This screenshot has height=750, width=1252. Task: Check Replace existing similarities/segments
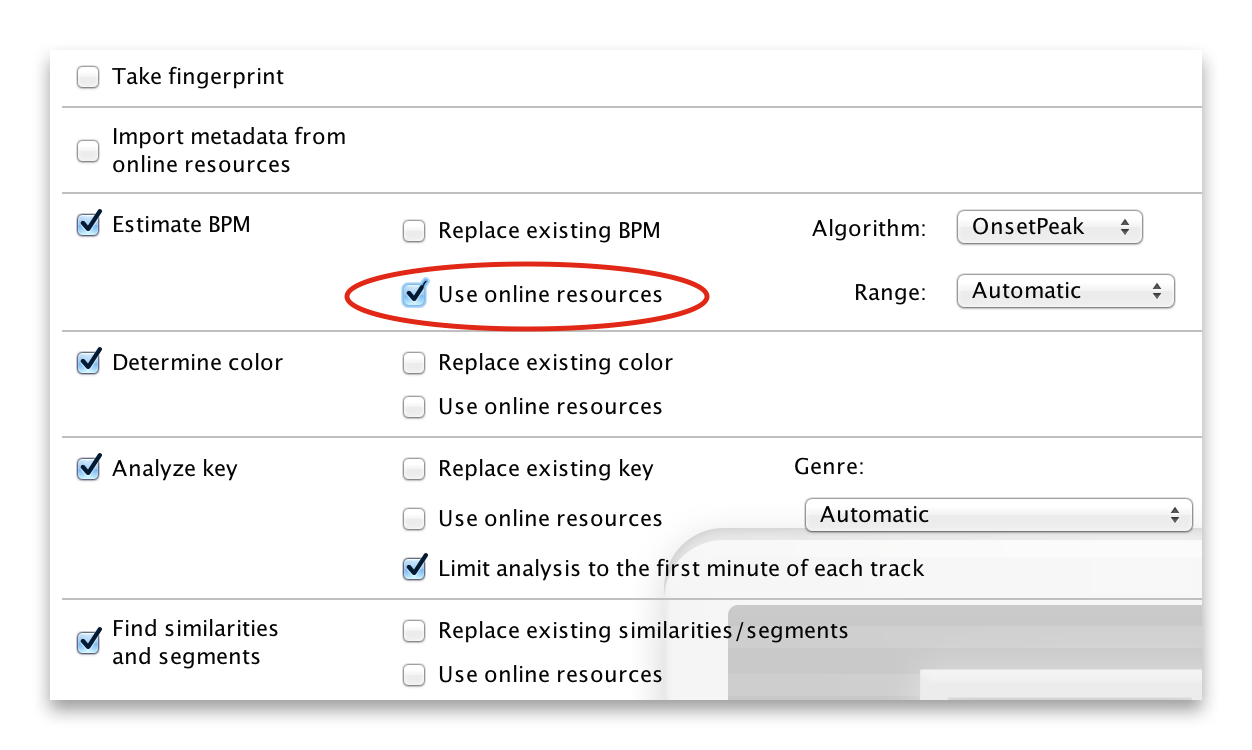click(414, 631)
